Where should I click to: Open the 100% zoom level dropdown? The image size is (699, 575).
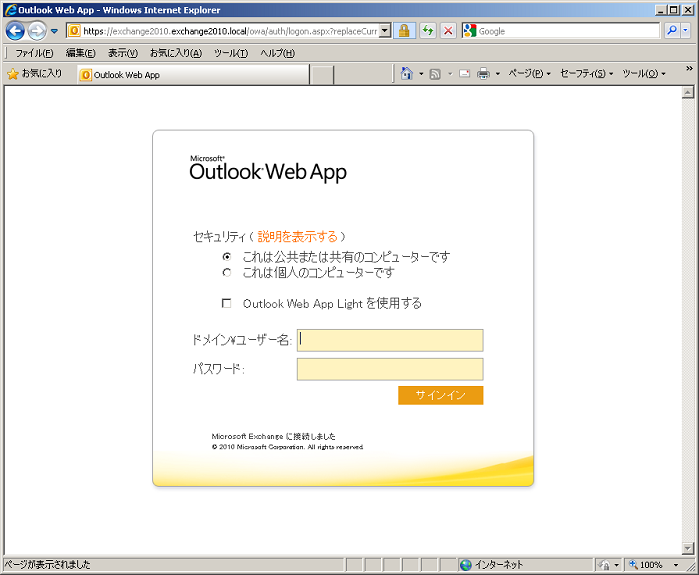pyautogui.click(x=676, y=565)
